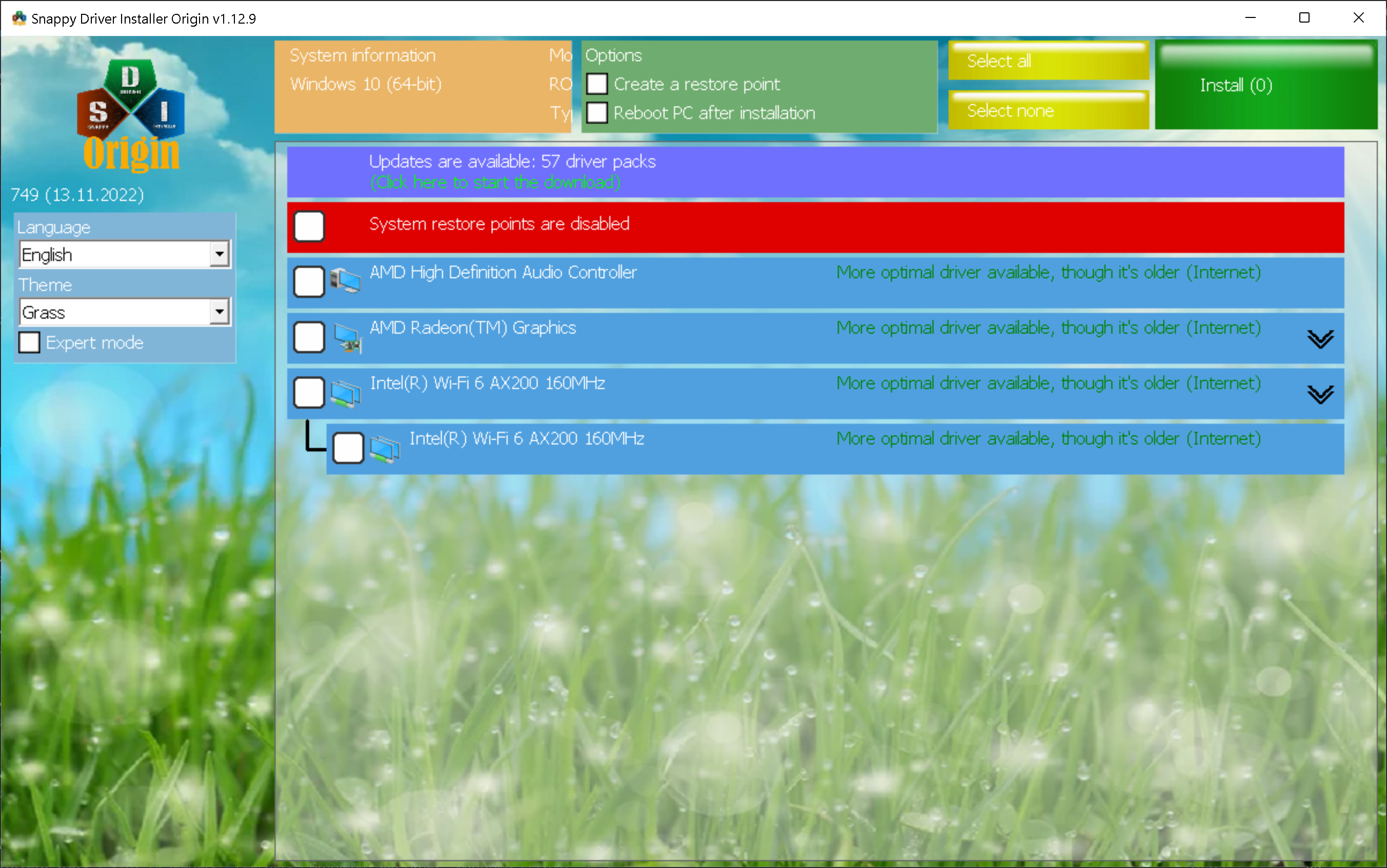Collapse the Intel Wi-Fi 6 AX200 driver list
This screenshot has width=1387, height=868.
1320,394
